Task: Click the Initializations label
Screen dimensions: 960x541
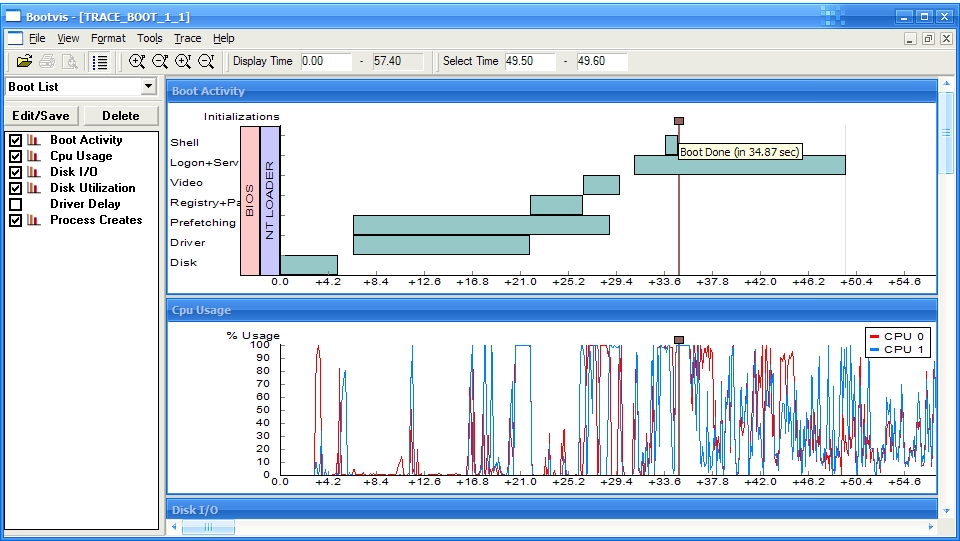Action: 241,116
